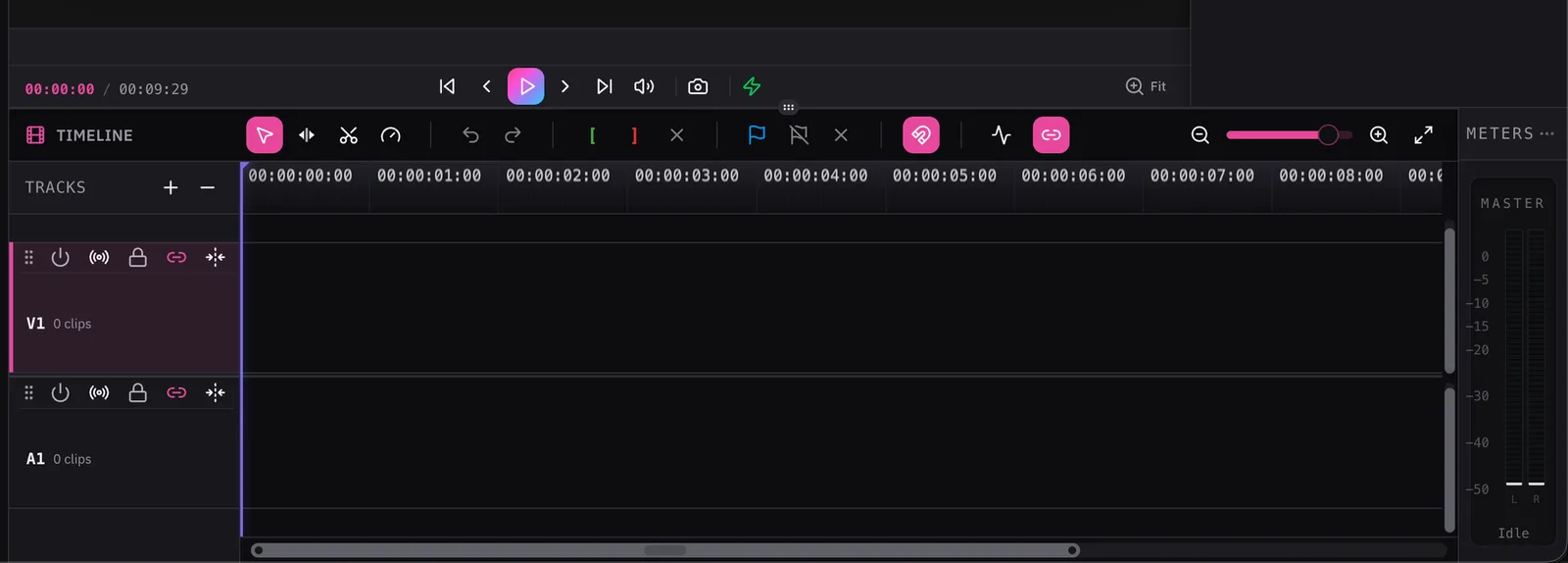Undo the last action
Screen dimensions: 1568x563
[470, 135]
